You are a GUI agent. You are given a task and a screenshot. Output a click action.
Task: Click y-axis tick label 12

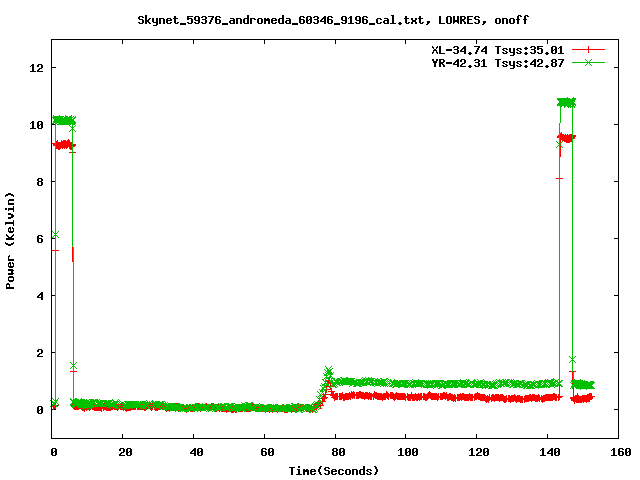36,68
